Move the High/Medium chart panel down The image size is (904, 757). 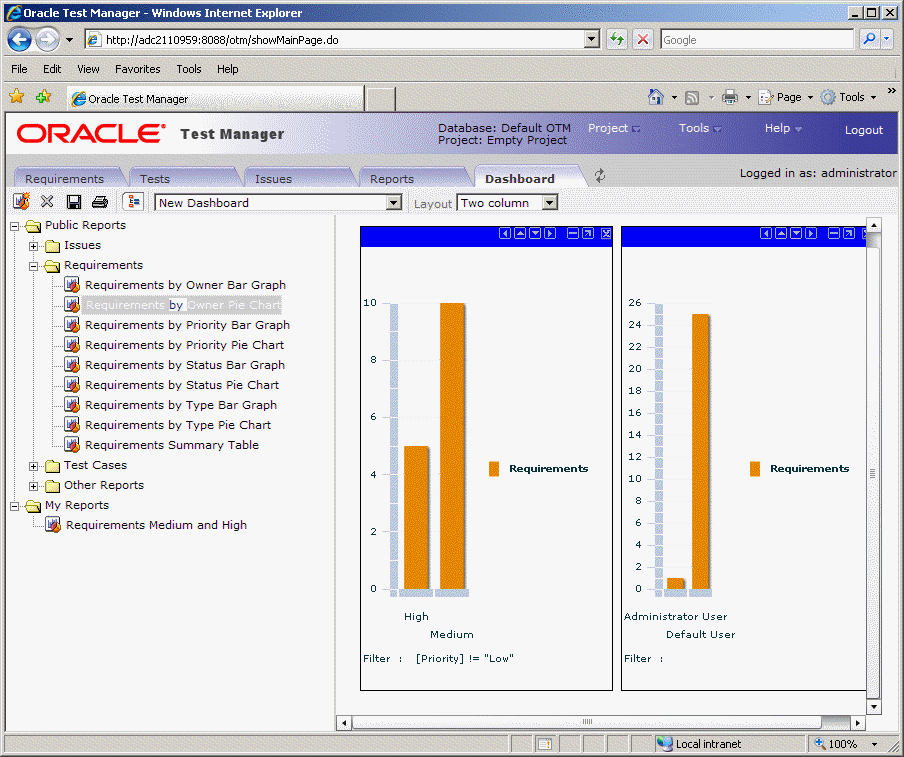click(535, 233)
